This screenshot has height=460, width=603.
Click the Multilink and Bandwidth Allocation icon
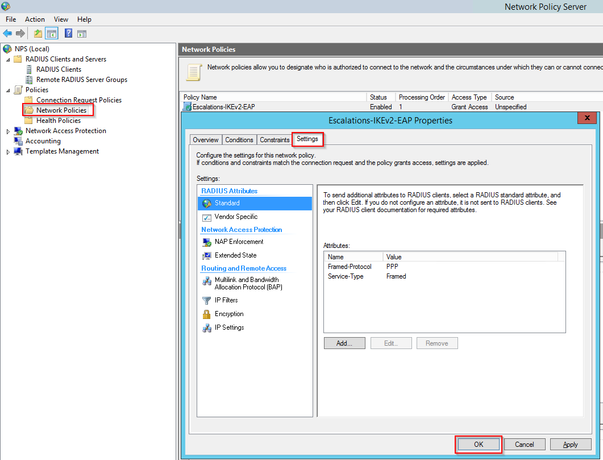coord(207,281)
